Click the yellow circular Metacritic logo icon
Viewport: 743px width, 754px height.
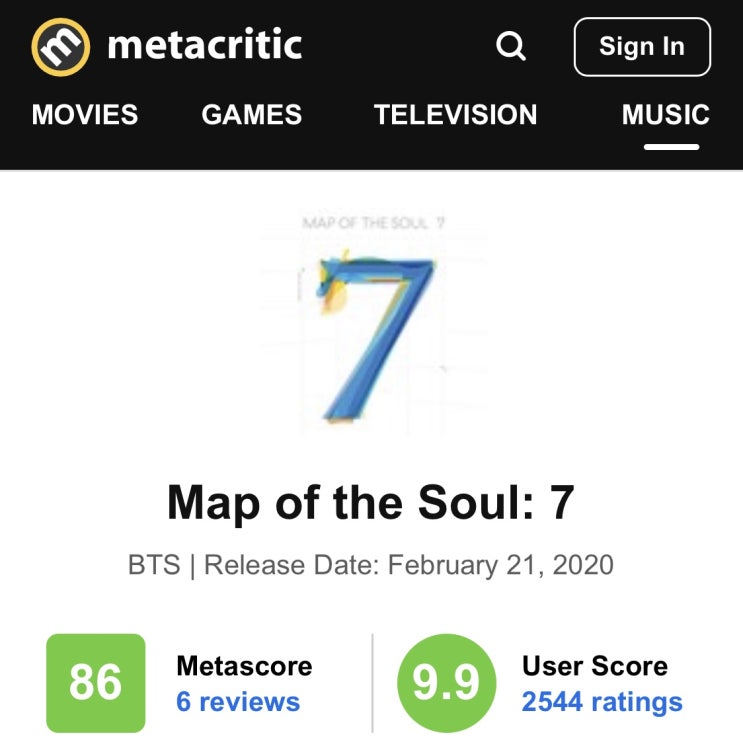(x=61, y=47)
